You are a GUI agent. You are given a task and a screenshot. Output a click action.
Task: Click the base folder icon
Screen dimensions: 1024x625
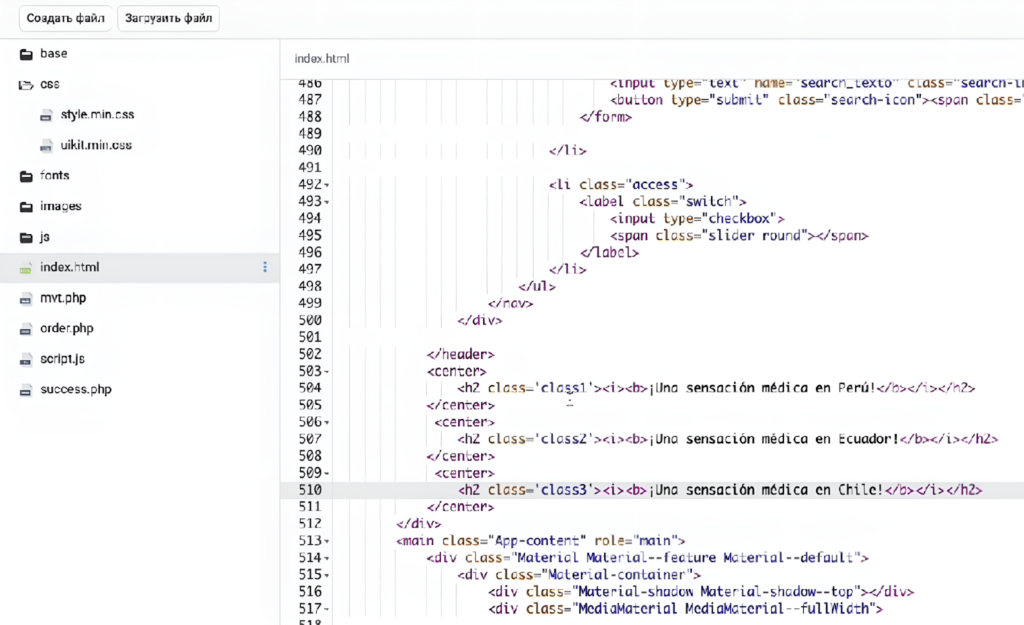tap(26, 54)
